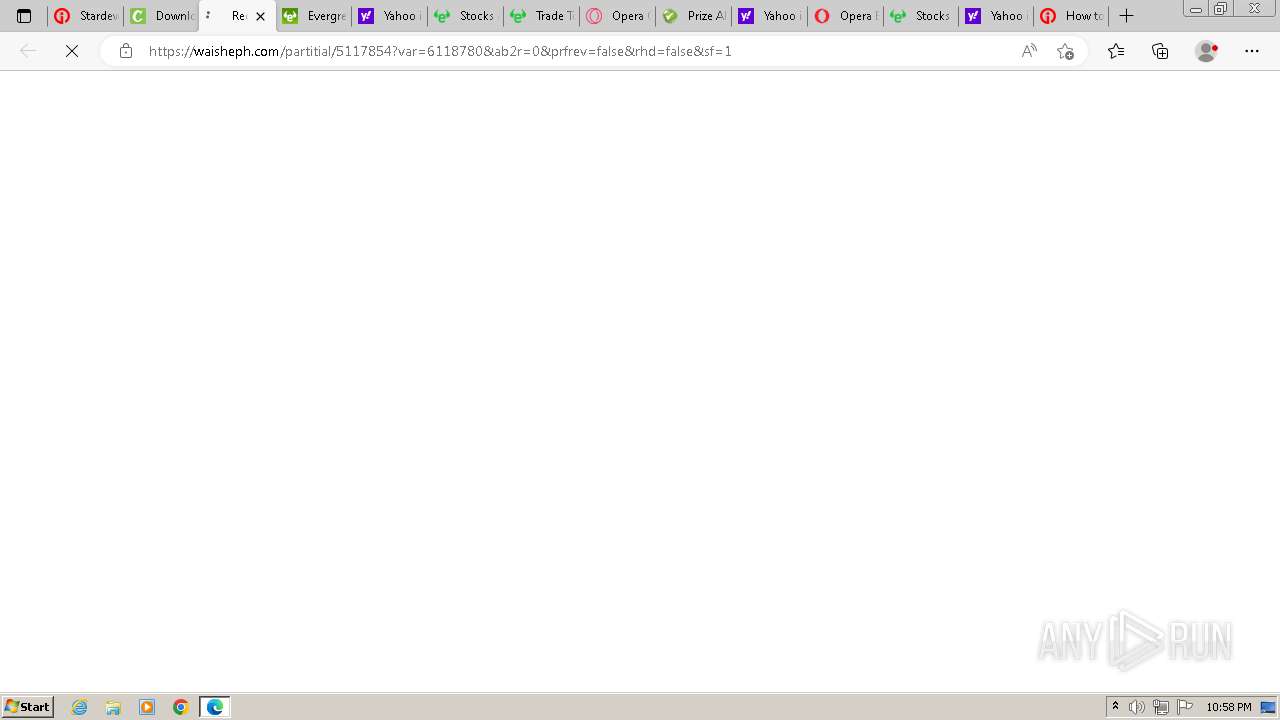
Task: Switch to the Evergre tab
Action: click(x=314, y=16)
